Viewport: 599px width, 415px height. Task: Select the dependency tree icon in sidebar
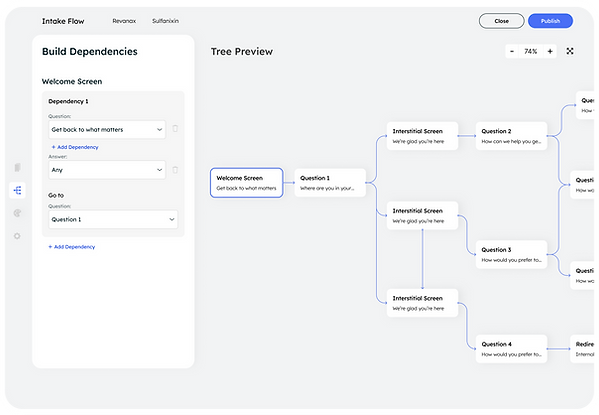pos(17,190)
